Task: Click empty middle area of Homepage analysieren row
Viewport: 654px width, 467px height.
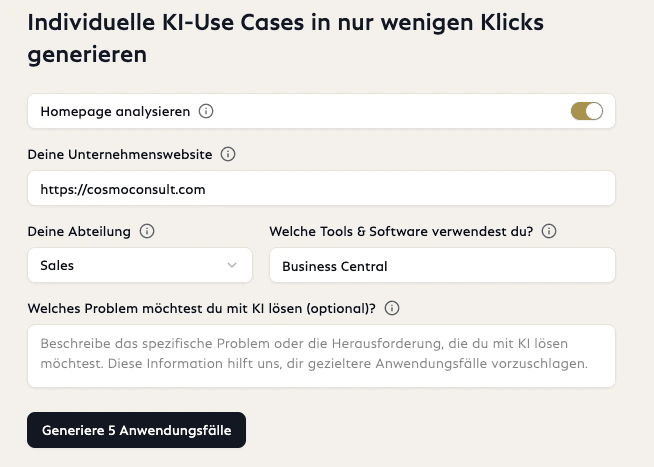Action: 390,111
